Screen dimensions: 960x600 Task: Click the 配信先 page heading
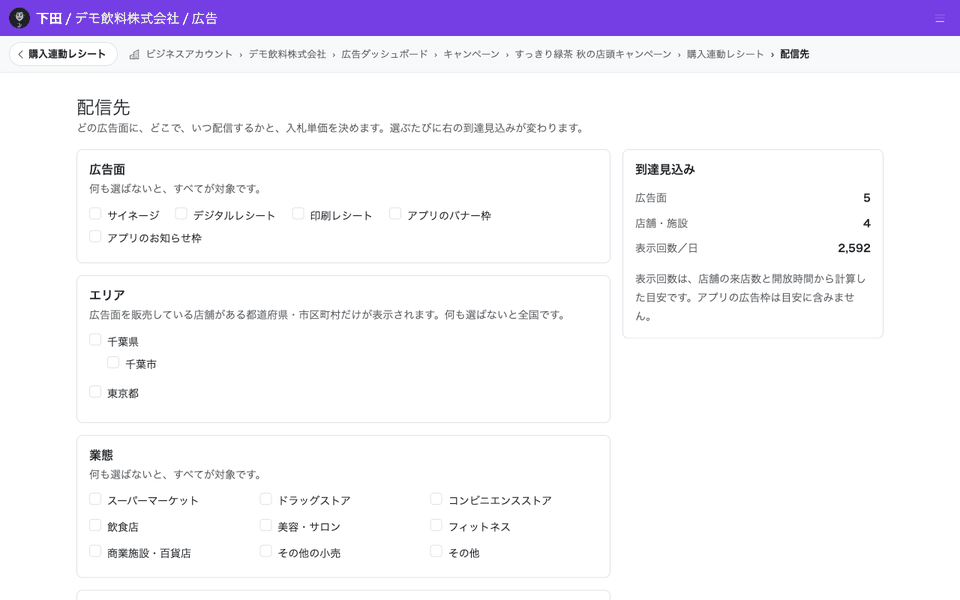(x=103, y=108)
